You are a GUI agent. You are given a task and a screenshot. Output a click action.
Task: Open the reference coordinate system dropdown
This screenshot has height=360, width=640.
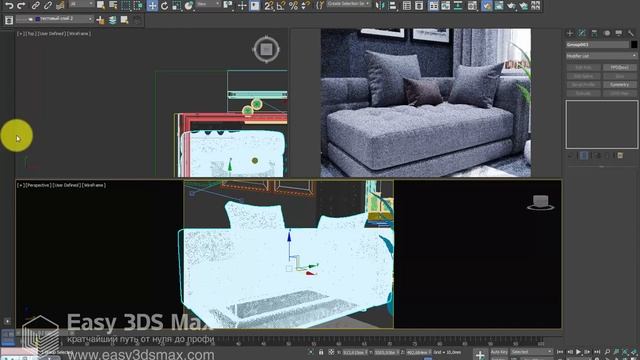(x=208, y=4)
